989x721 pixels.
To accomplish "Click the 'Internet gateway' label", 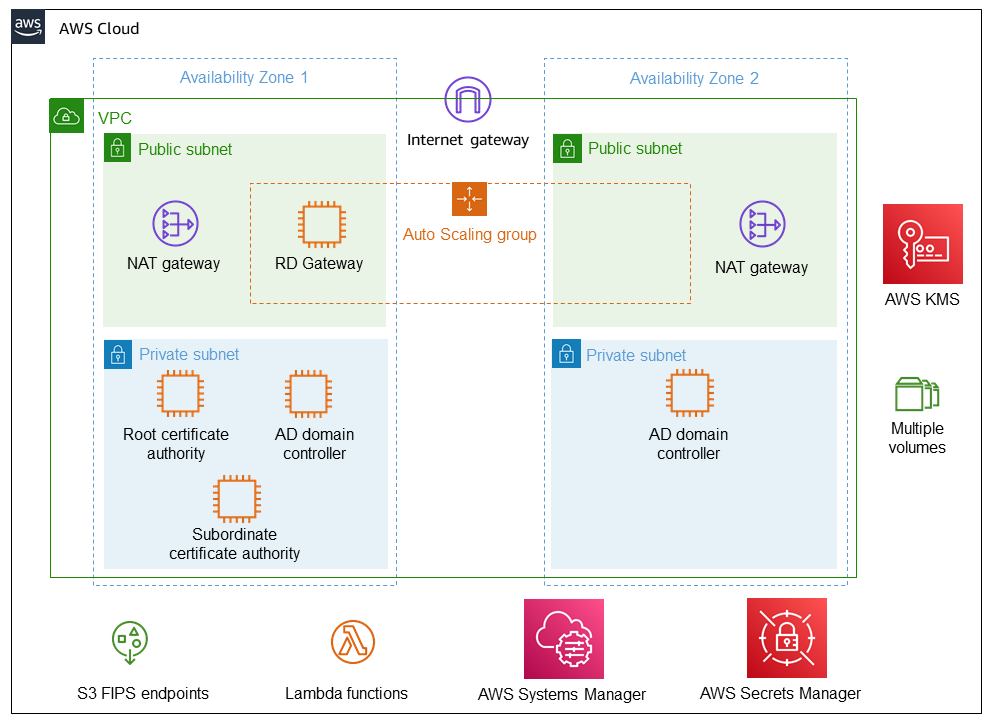I will coord(468,140).
